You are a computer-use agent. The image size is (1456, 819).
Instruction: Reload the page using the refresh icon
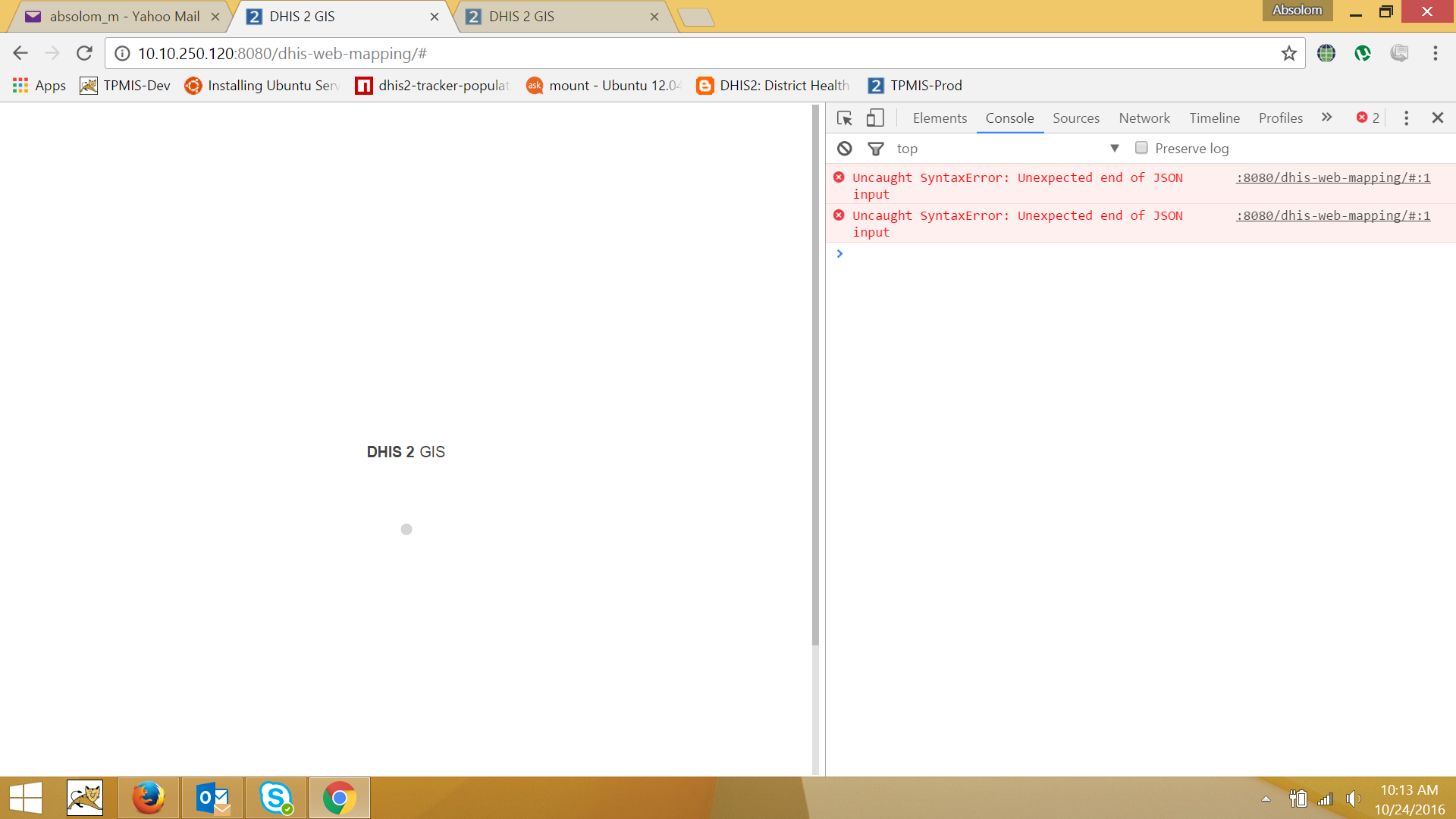pyautogui.click(x=84, y=53)
